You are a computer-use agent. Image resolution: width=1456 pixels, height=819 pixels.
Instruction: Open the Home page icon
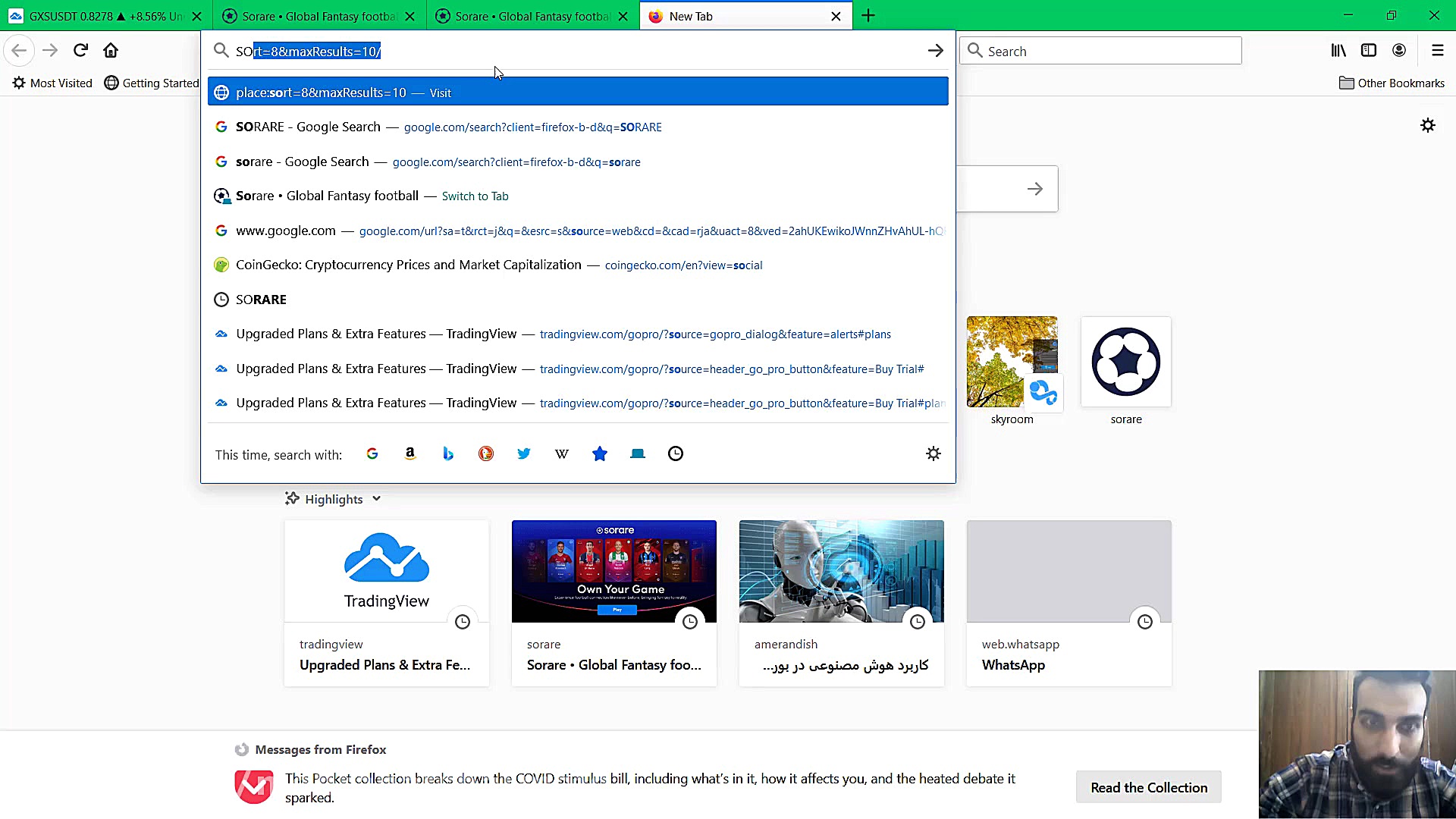click(111, 51)
